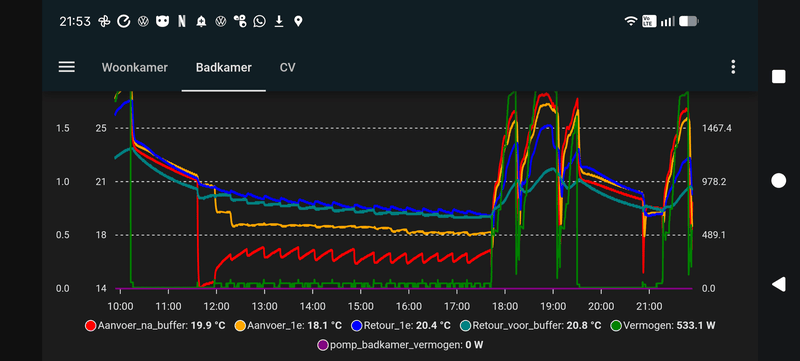This screenshot has height=361, width=800.
Task: Tap the Android square recents button
Action: pos(779,76)
